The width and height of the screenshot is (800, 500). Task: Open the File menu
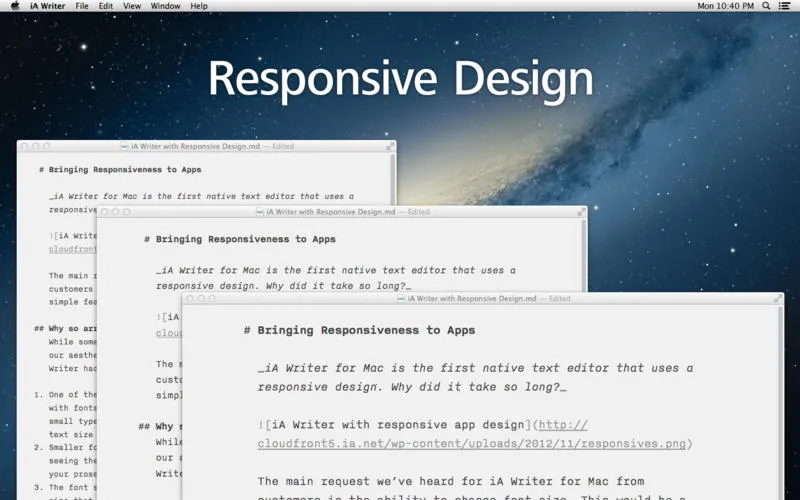coord(82,6)
